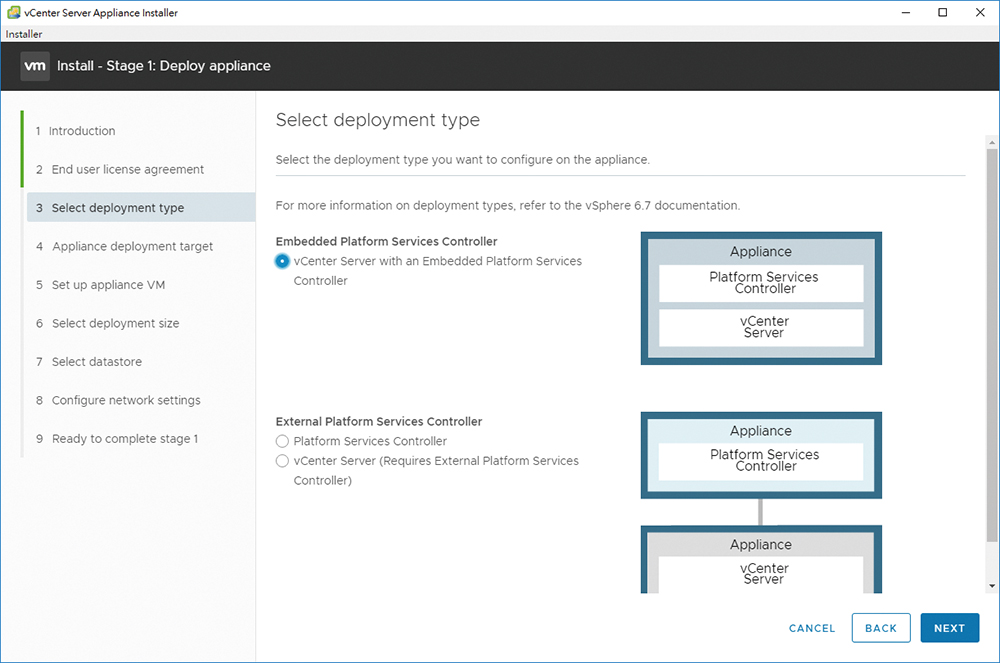Maximize the installer window

(943, 13)
